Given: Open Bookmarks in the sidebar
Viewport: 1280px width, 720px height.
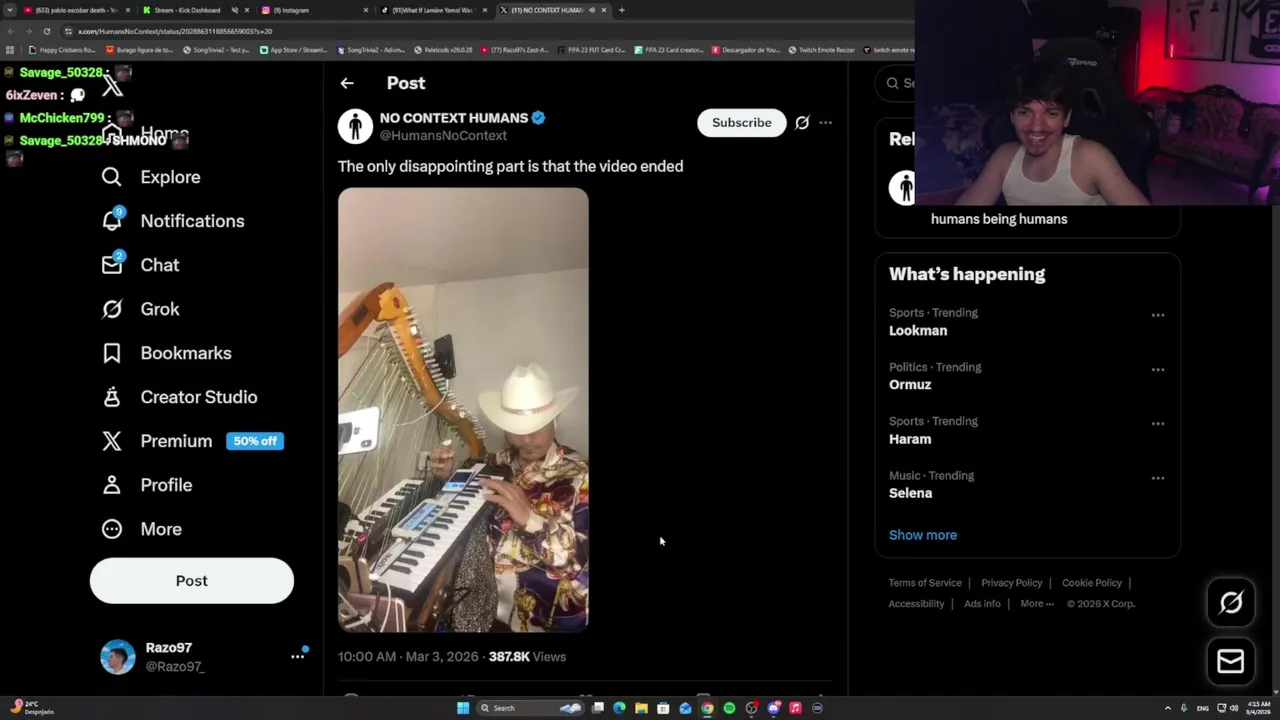Looking at the screenshot, I should coord(166,353).
